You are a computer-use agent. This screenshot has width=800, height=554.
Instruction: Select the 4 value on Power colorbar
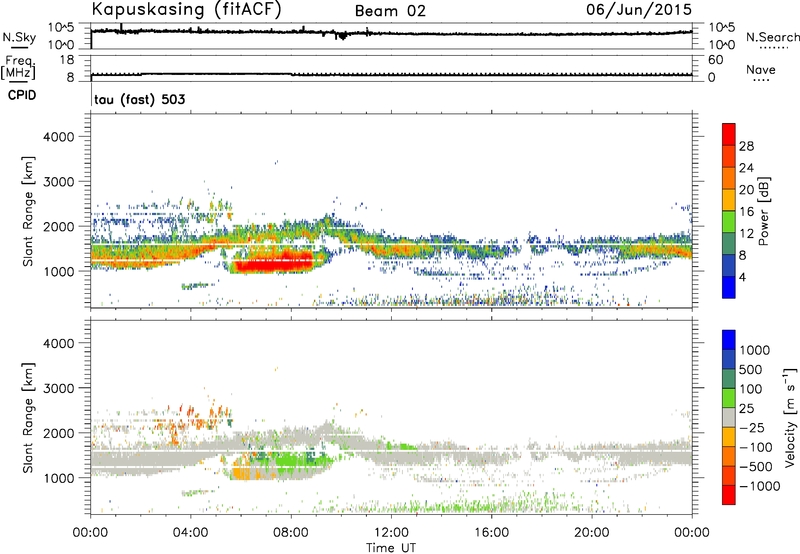[x=742, y=277]
